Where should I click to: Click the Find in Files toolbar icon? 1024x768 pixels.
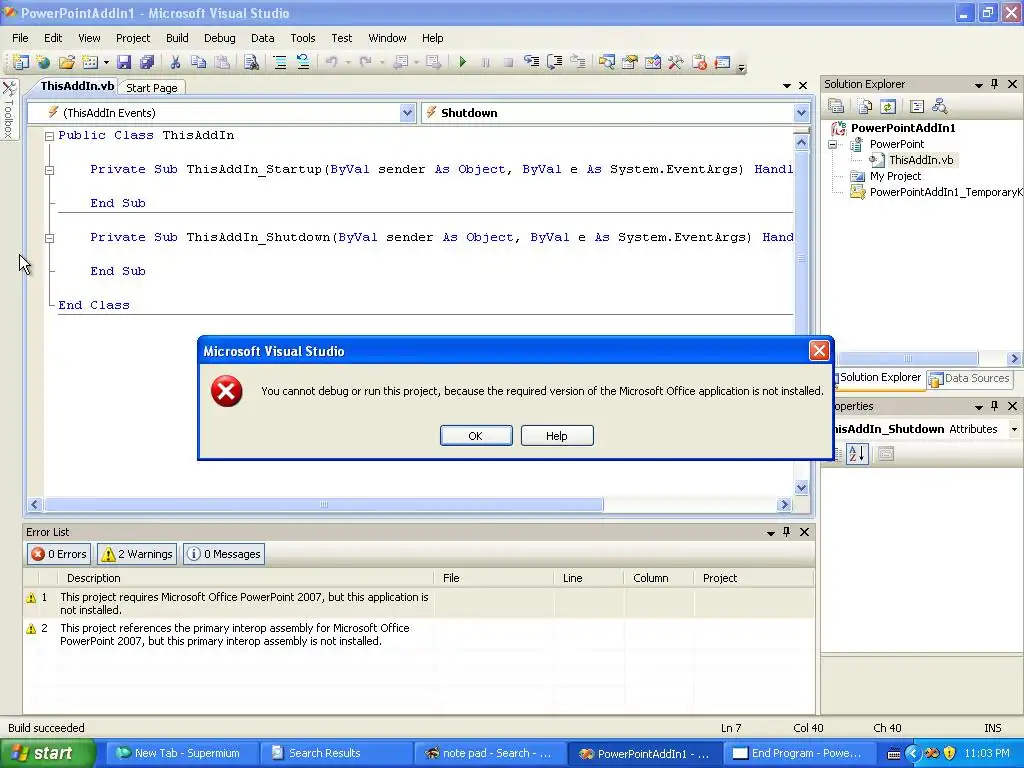[x=251, y=62]
